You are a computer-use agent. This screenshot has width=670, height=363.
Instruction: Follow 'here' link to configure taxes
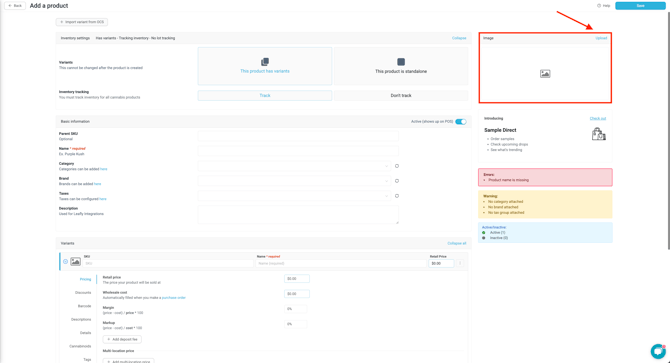[103, 199]
